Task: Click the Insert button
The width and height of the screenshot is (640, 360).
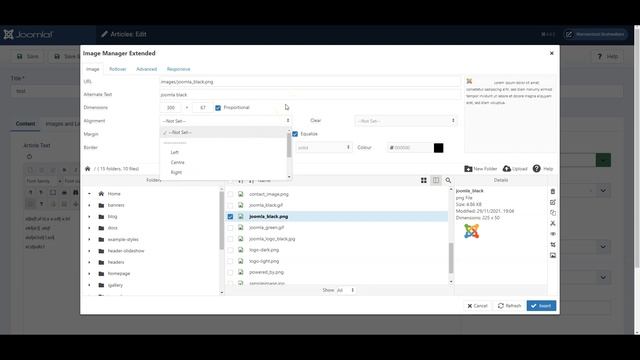Action: coord(541,306)
